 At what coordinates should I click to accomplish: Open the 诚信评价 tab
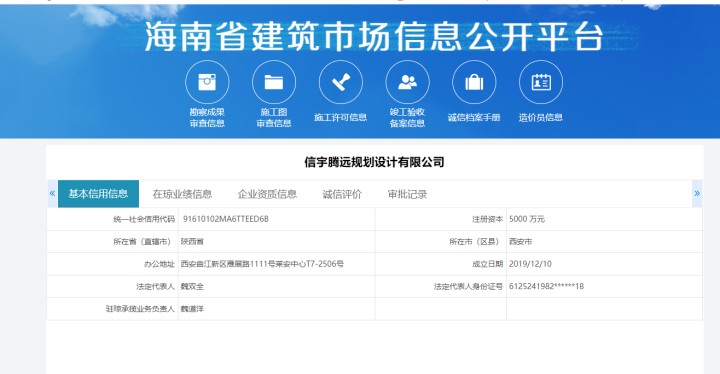(x=342, y=194)
